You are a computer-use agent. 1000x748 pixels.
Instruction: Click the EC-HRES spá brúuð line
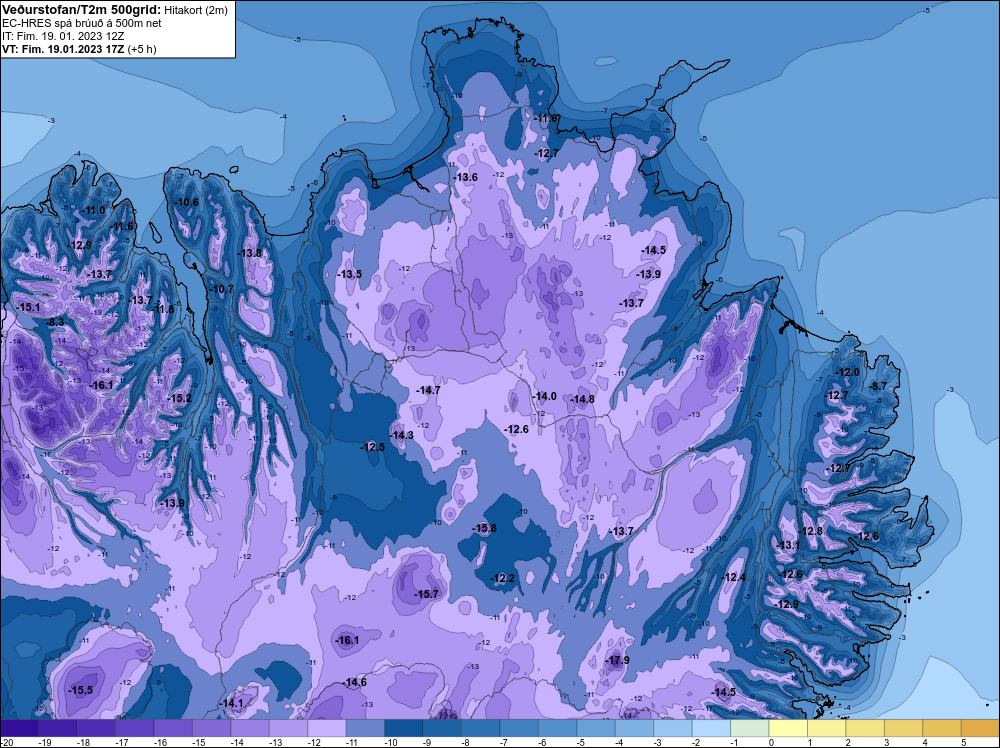(82, 23)
